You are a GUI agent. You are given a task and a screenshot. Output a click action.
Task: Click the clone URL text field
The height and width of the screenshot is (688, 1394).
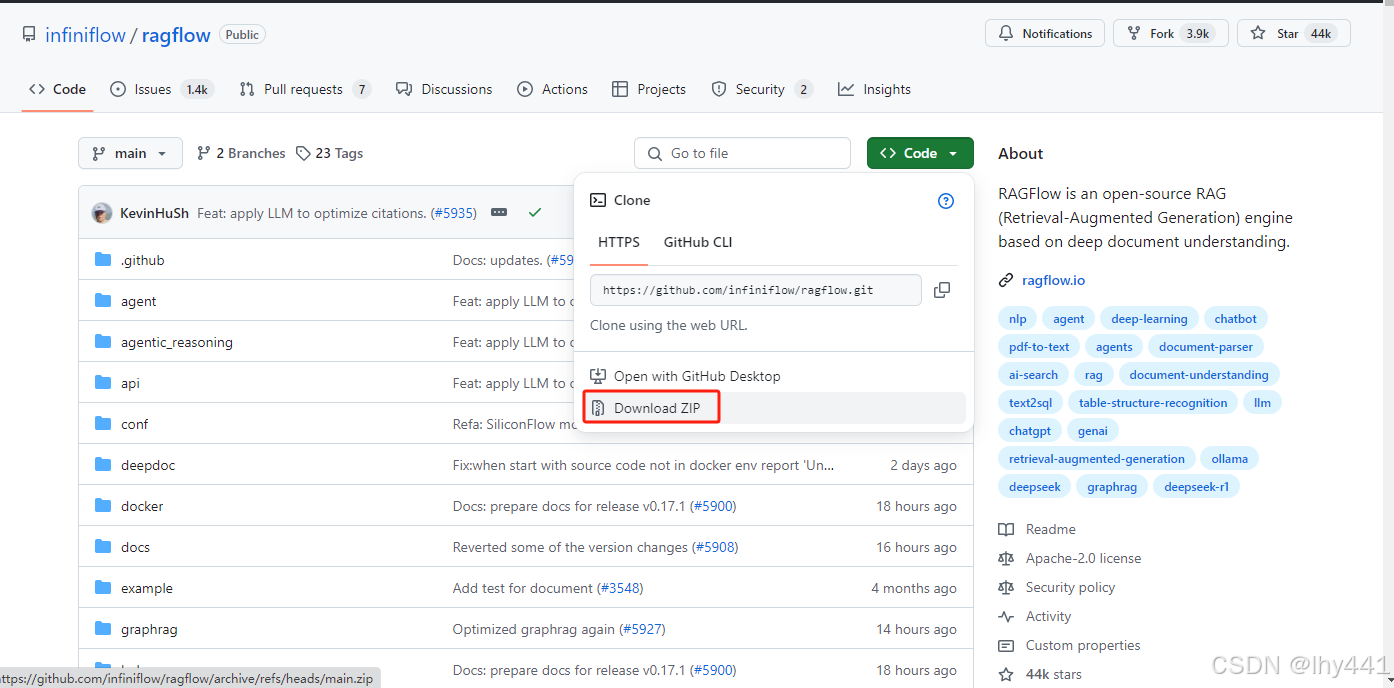(x=756, y=290)
